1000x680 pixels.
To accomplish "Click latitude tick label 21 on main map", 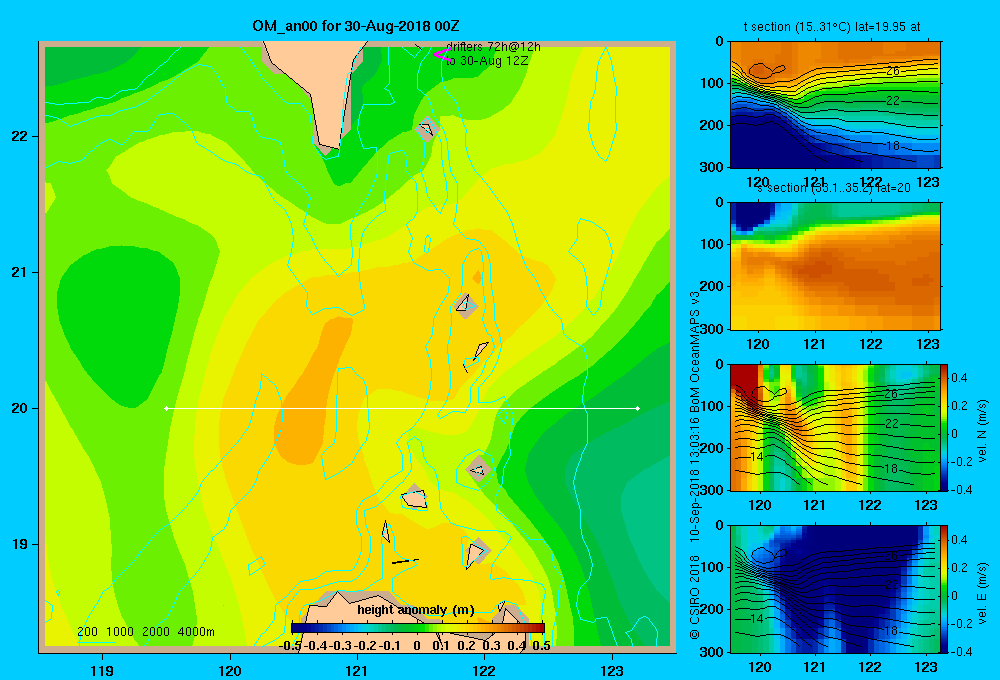I will 20,272.
